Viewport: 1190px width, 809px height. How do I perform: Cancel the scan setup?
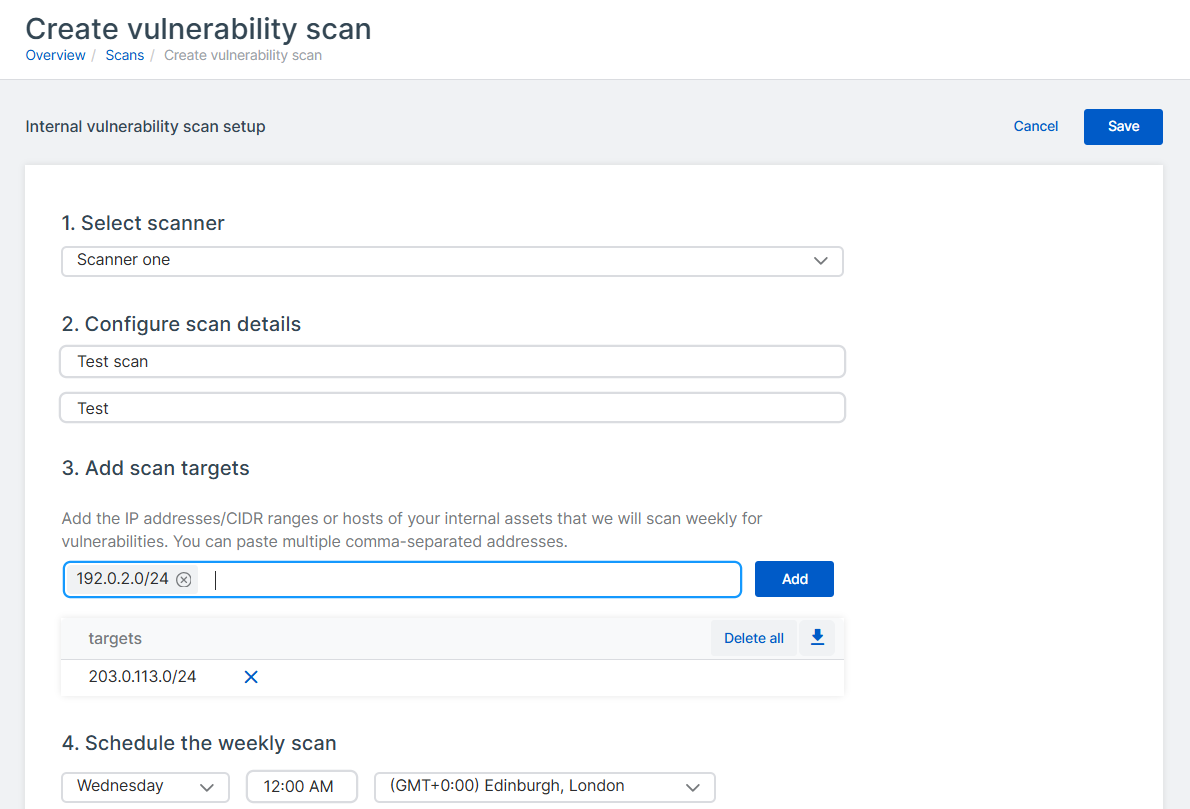pos(1035,126)
